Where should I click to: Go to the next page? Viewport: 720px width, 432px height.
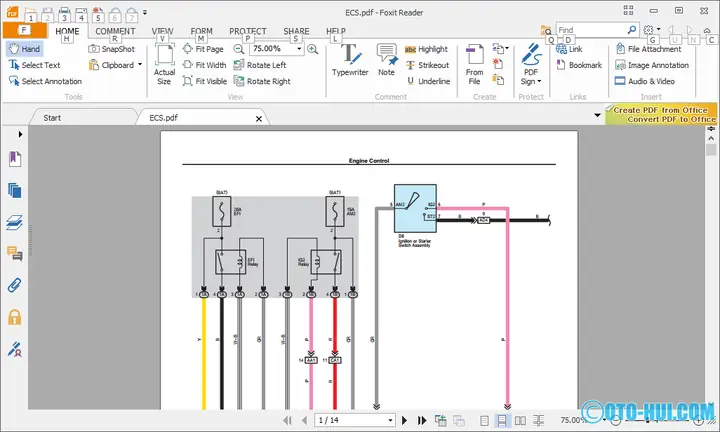point(405,421)
